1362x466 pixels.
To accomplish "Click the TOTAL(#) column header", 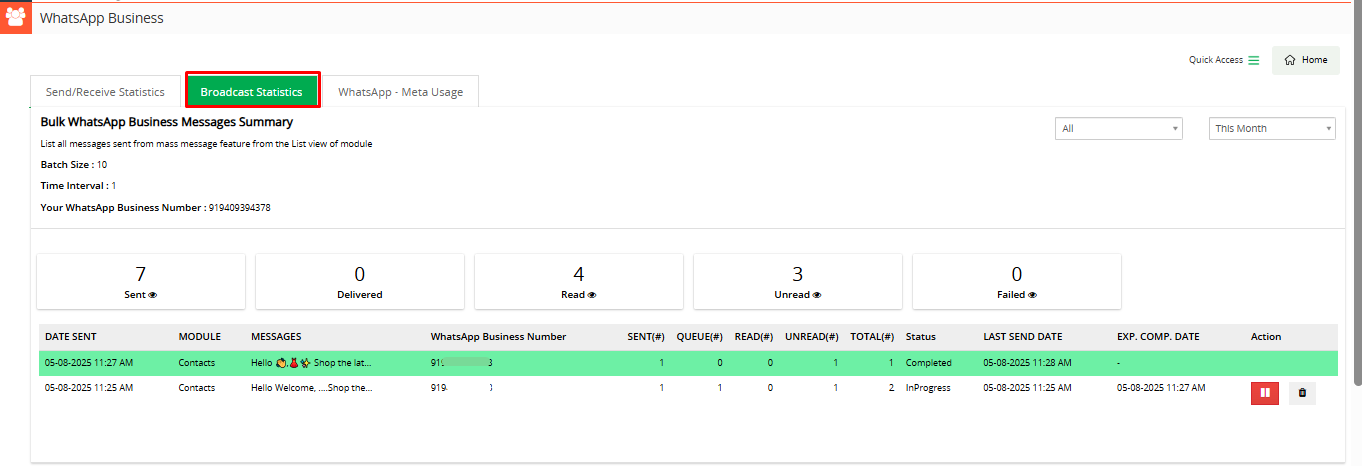I will click(x=873, y=337).
